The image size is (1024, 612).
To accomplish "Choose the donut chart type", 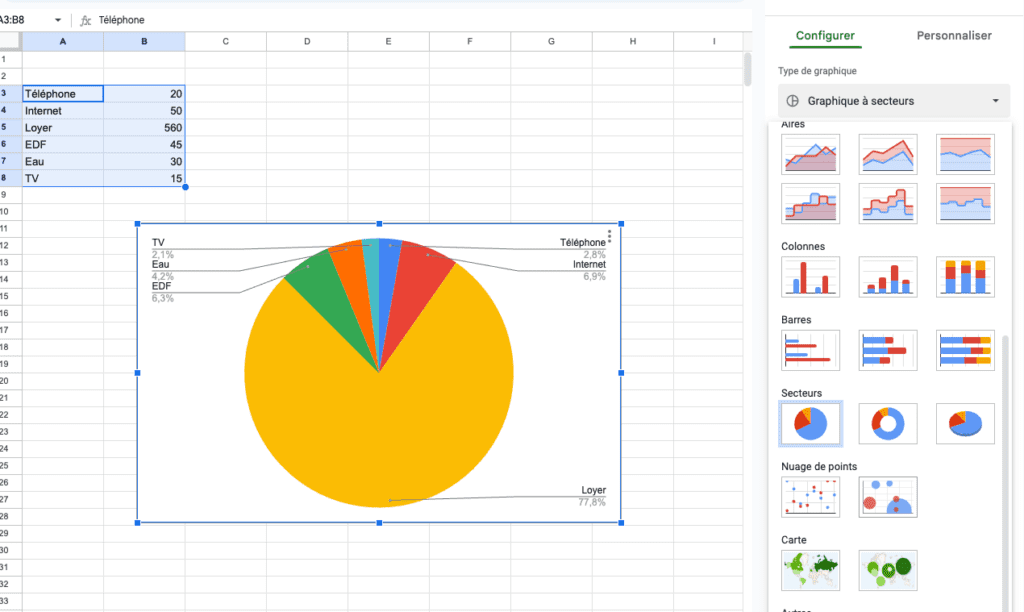I will point(888,424).
